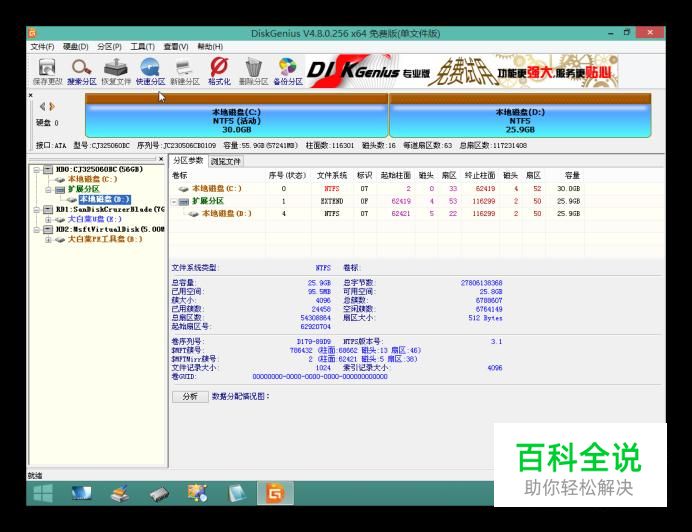Click 本地磁盘(D:) row in partition table
This screenshot has height=532, width=692.
coord(380,214)
